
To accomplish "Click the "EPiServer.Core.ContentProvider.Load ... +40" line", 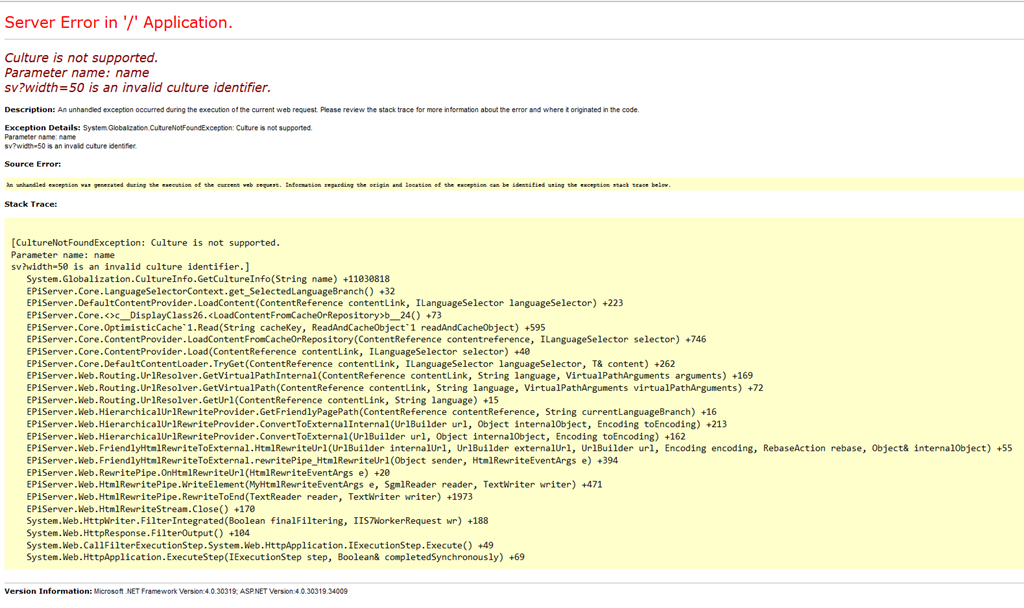I will (x=278, y=352).
